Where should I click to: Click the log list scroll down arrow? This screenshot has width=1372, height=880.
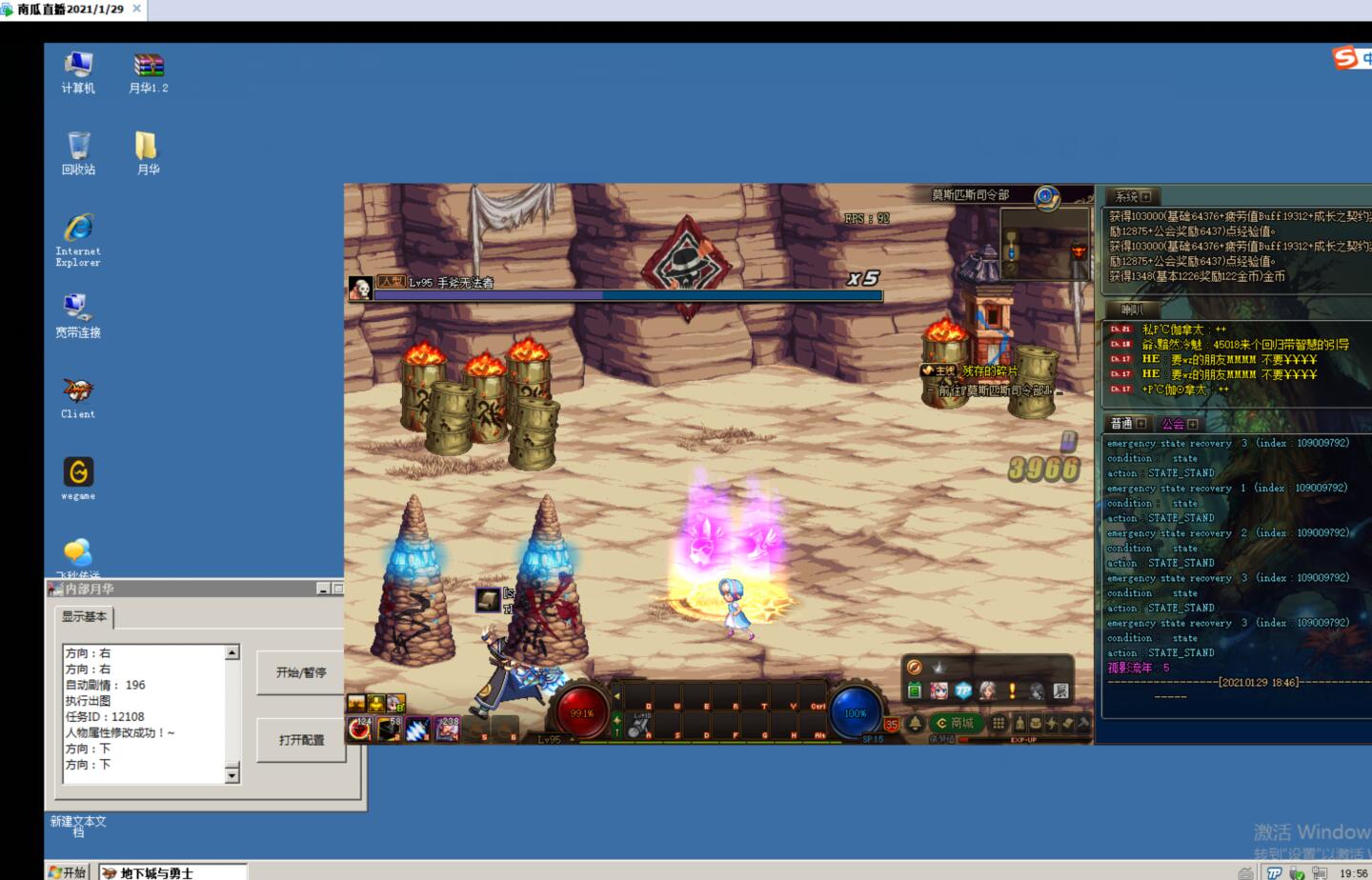click(232, 775)
